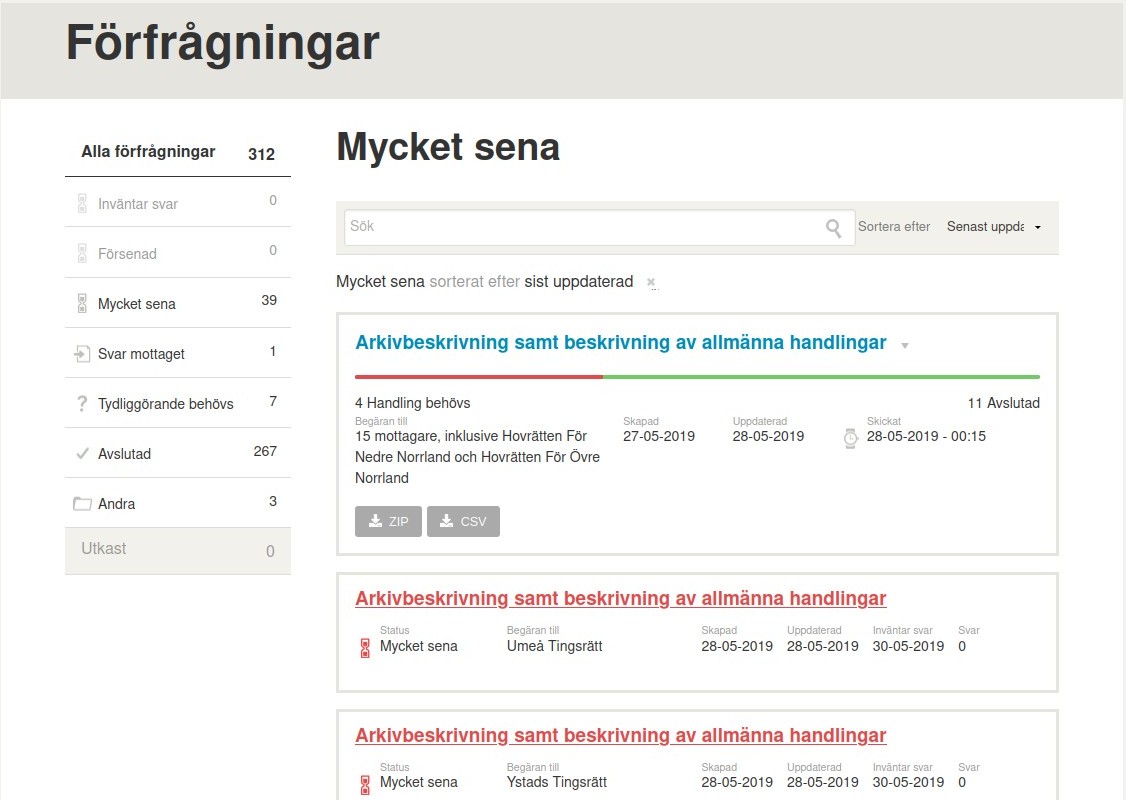This screenshot has height=800, width=1126.
Task: Download the ZIP archive
Action: tap(388, 521)
